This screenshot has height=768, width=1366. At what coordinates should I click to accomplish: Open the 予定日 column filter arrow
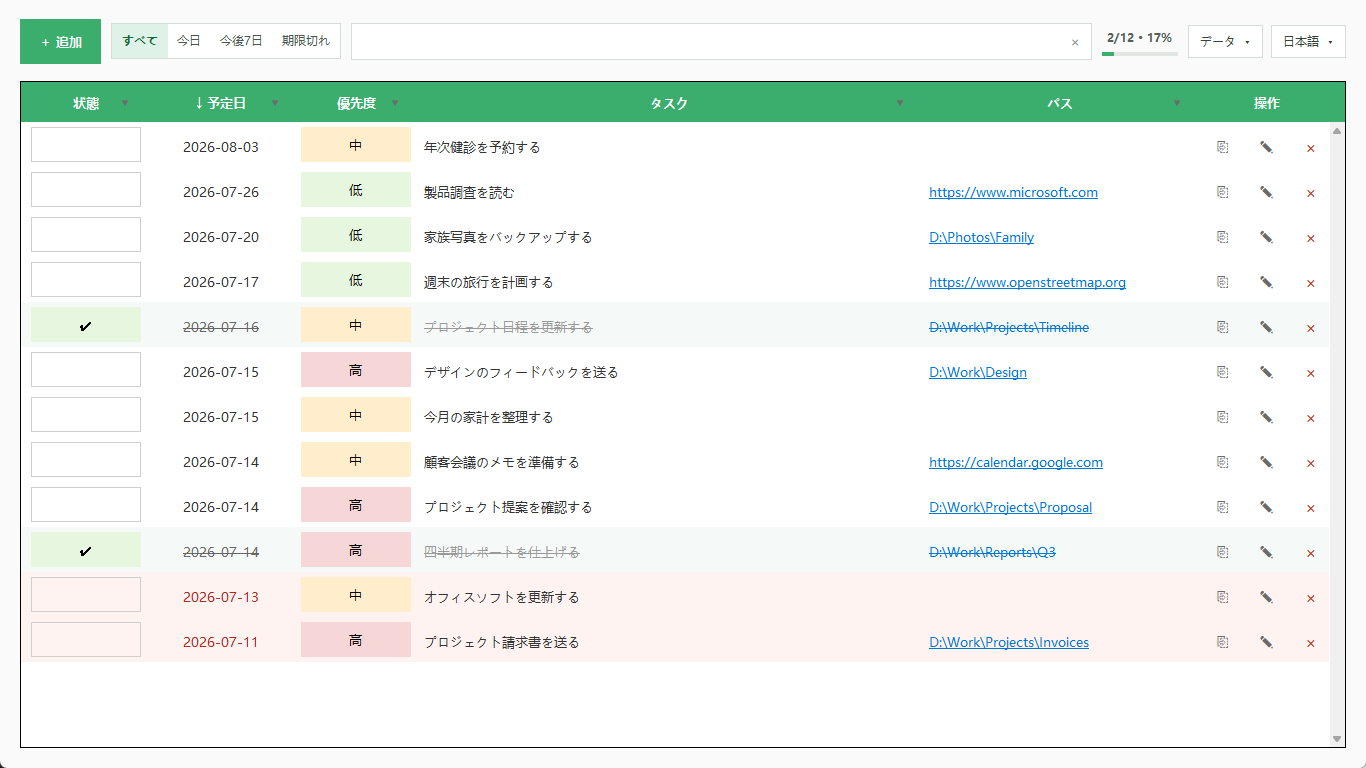pyautogui.click(x=275, y=103)
